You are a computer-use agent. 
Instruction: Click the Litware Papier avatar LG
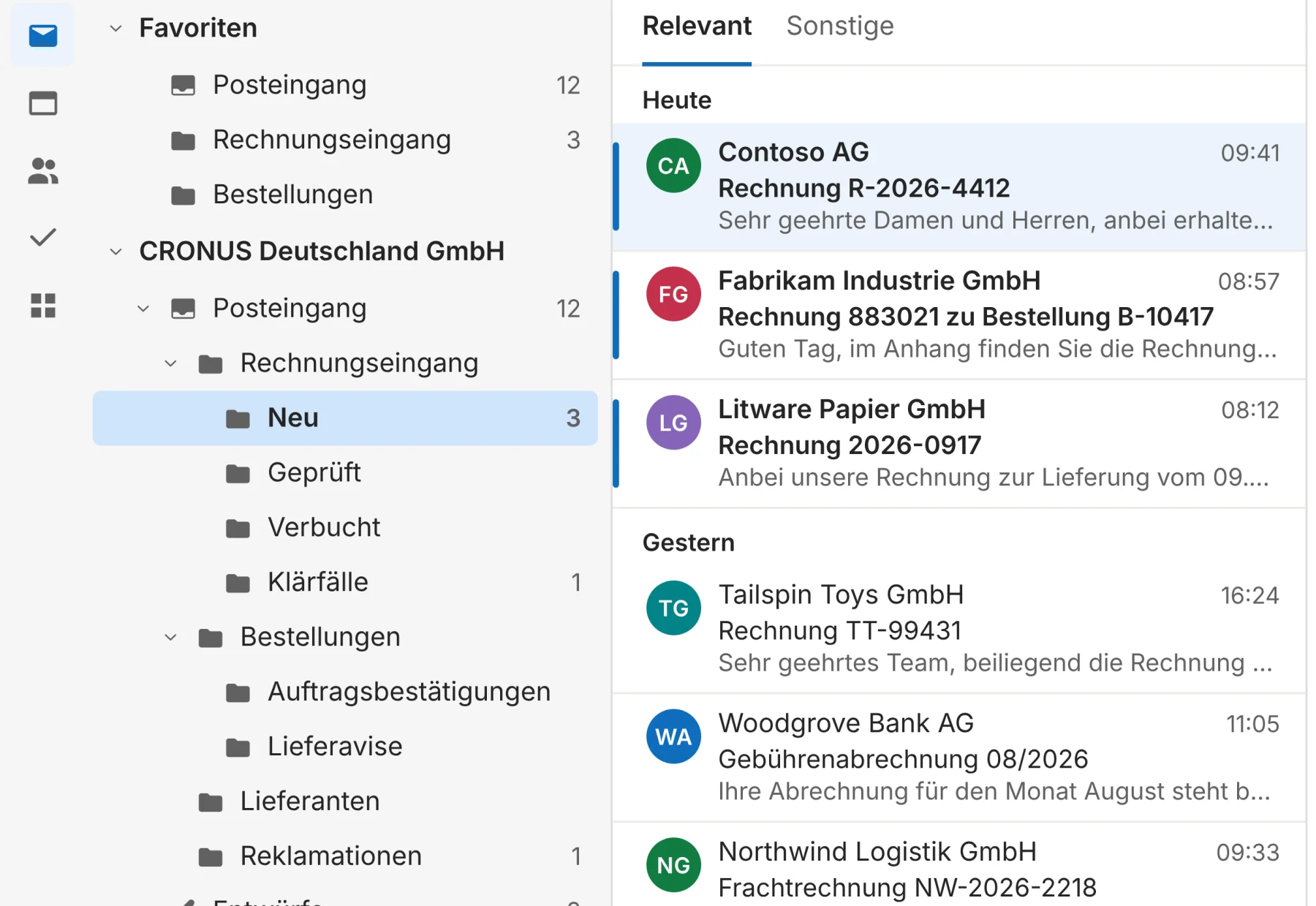tap(673, 423)
